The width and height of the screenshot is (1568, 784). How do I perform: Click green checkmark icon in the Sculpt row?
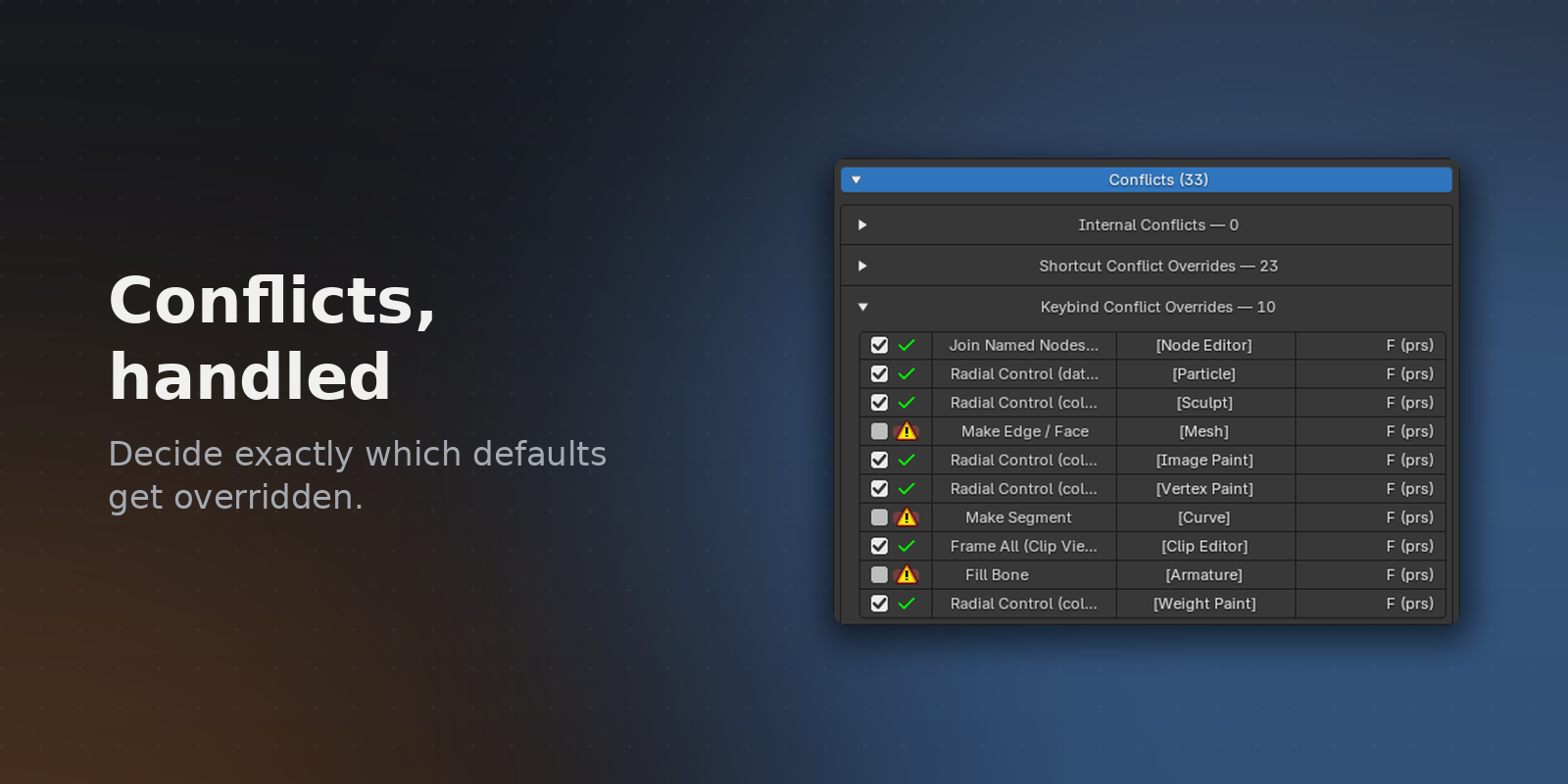pyautogui.click(x=906, y=403)
